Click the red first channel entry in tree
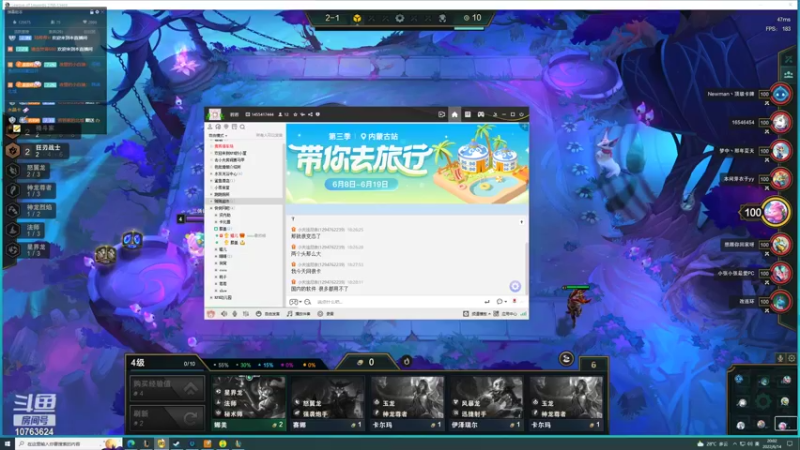The image size is (800, 450). point(224,146)
